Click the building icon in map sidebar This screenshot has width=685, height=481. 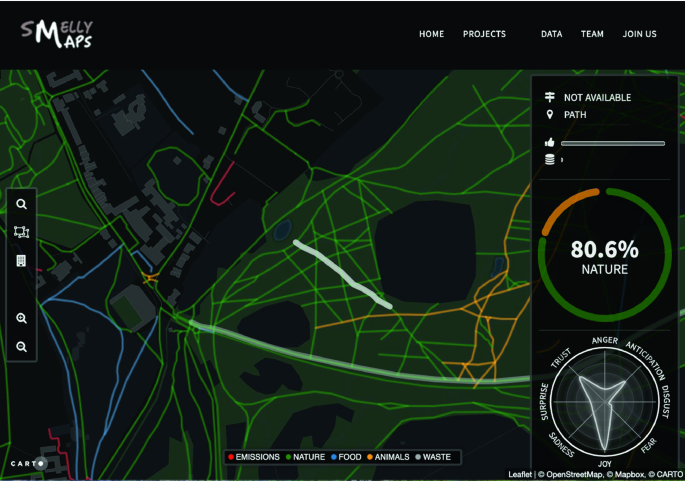pyautogui.click(x=21, y=261)
